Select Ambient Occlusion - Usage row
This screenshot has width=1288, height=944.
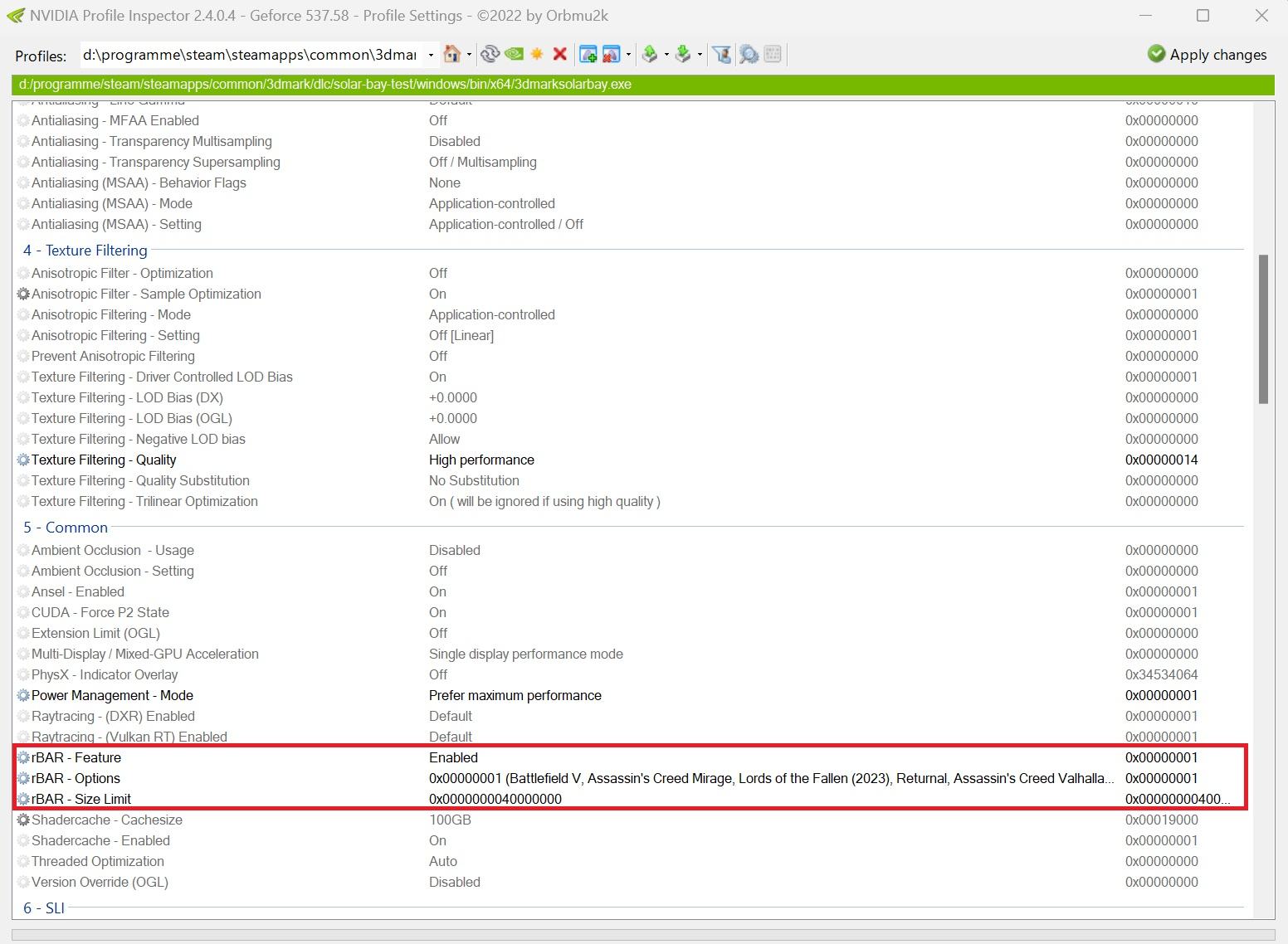tap(631, 550)
